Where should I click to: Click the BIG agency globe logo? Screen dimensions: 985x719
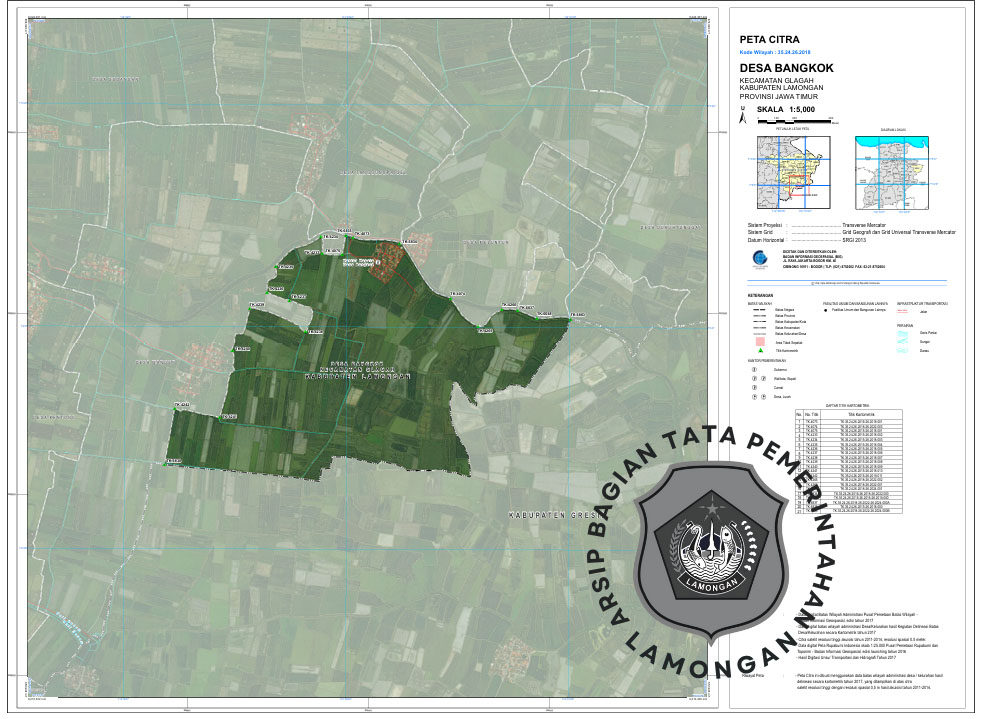point(761,257)
